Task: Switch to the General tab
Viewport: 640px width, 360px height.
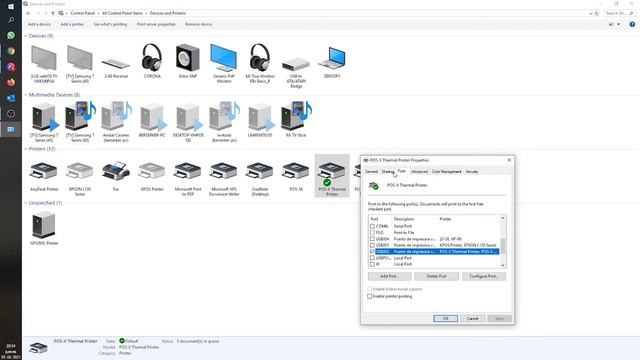Action: tap(371, 172)
